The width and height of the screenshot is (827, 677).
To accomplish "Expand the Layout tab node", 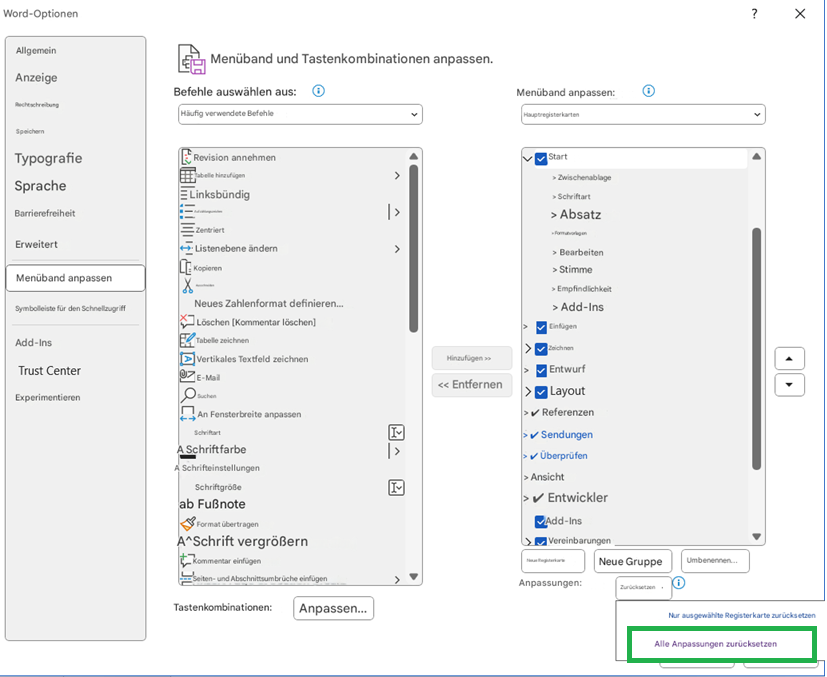I will pyautogui.click(x=528, y=391).
